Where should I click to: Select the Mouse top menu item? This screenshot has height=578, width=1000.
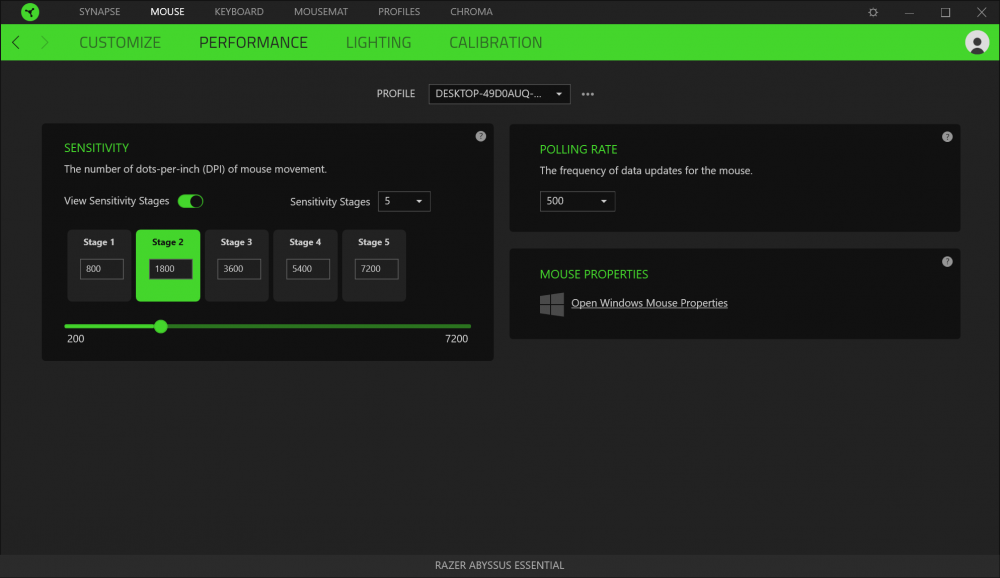(x=167, y=11)
